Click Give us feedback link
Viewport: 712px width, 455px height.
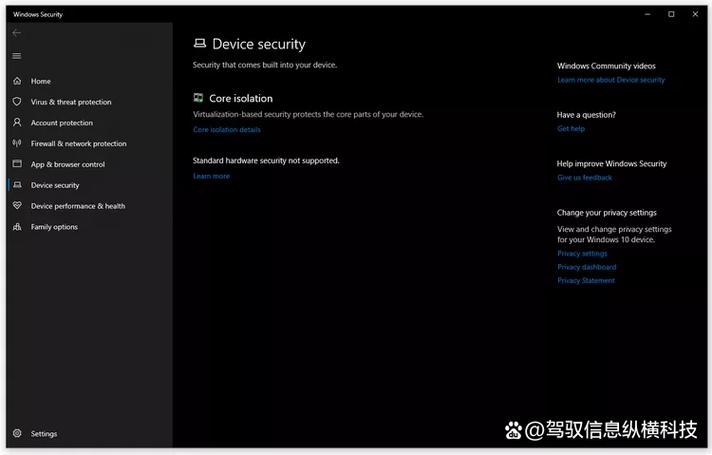tap(584, 178)
